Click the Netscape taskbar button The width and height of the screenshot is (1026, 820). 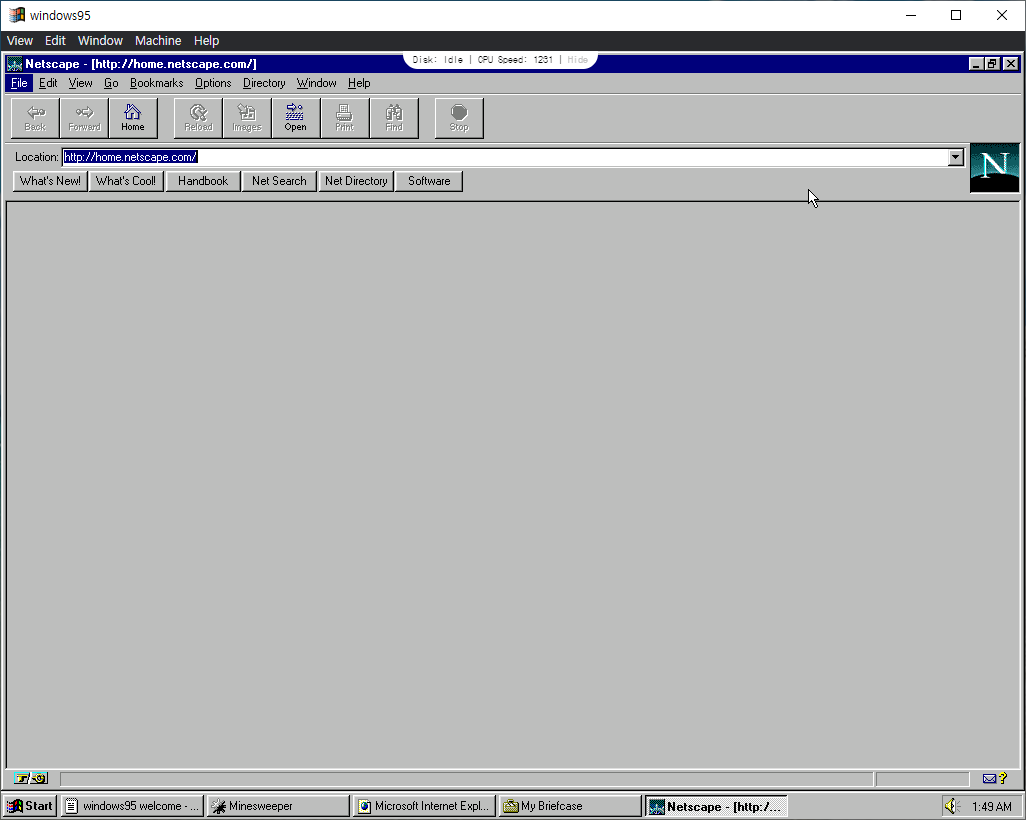(x=716, y=806)
